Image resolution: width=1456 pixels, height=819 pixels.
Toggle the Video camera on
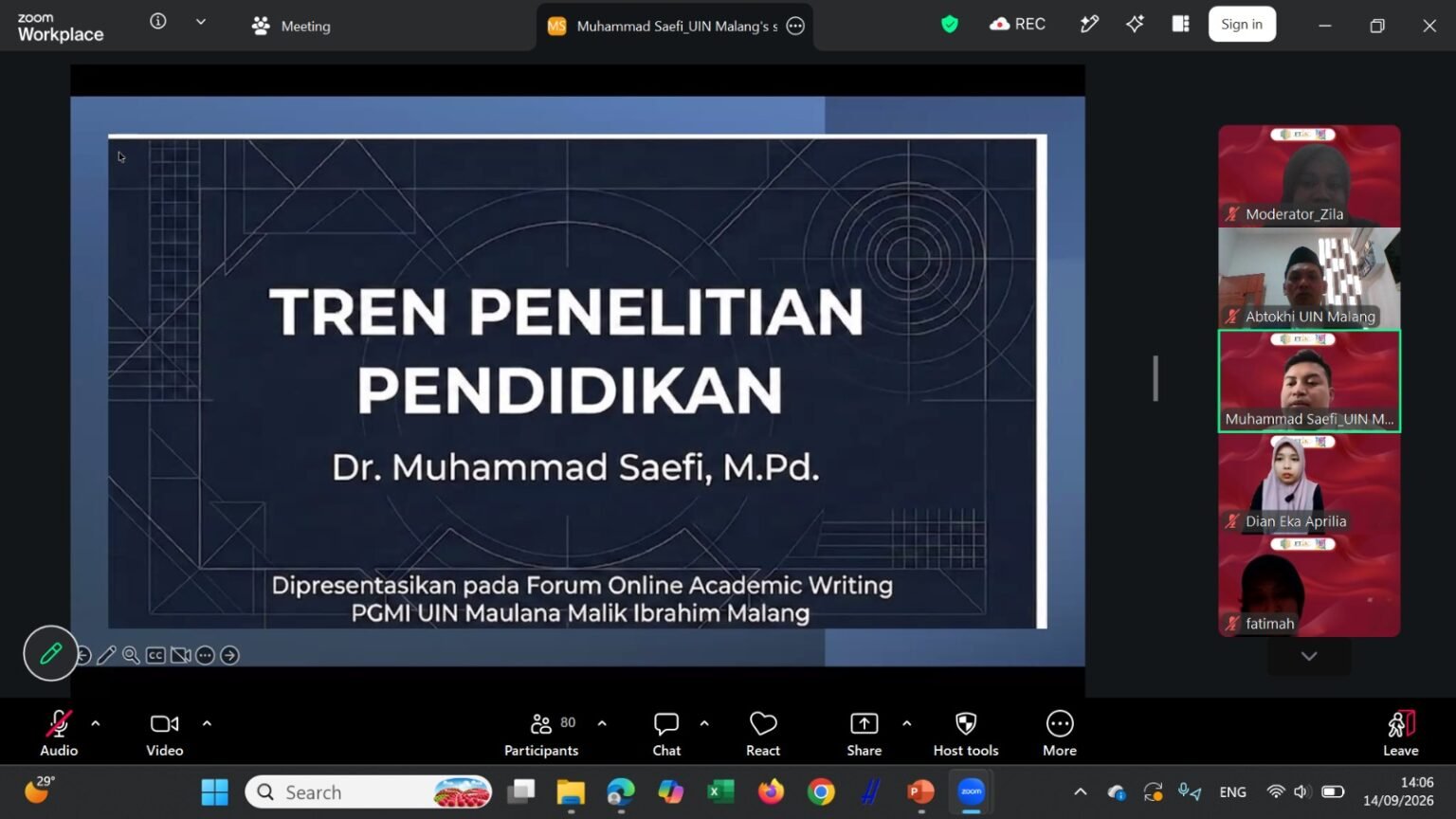164,735
